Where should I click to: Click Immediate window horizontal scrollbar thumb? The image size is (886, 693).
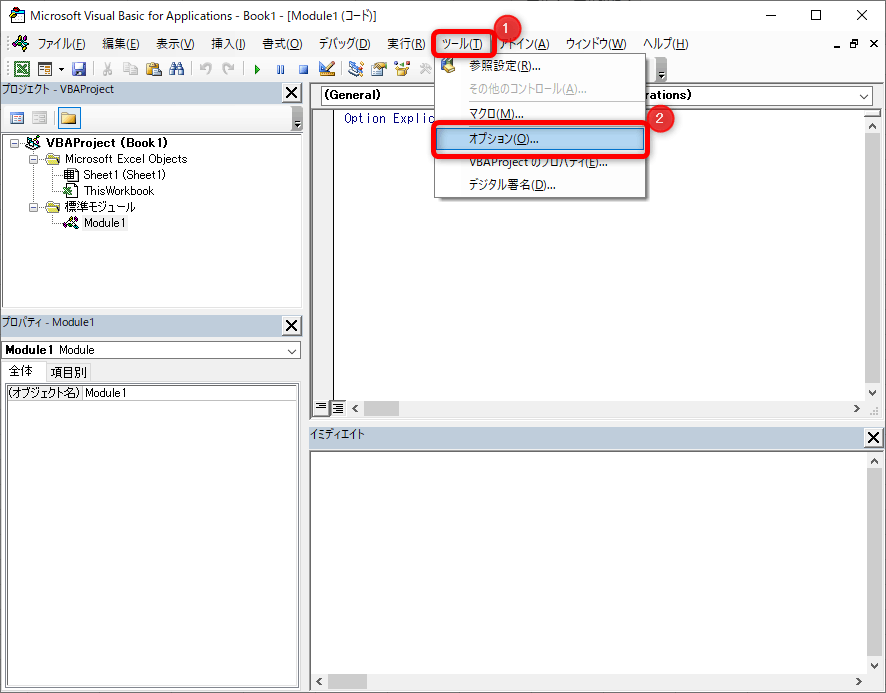tap(348, 681)
